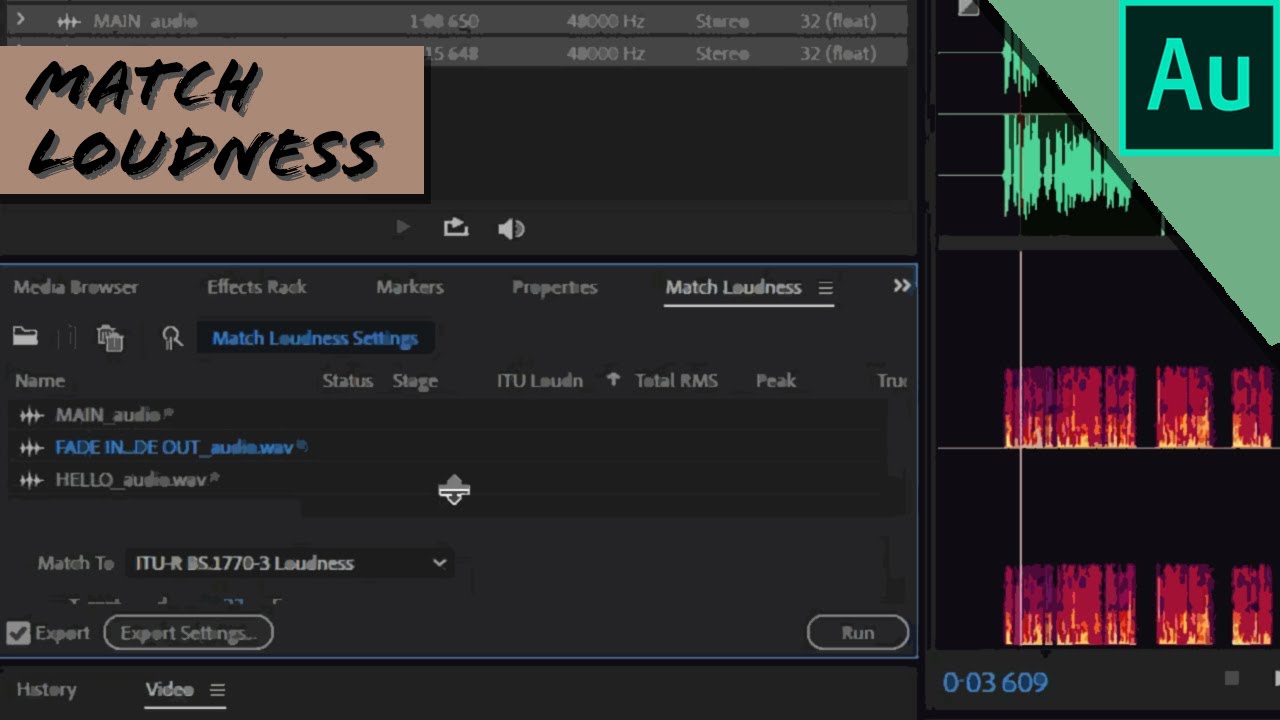Switch to the Markers tab
Screen dimensions: 1280x720
pyautogui.click(x=410, y=287)
